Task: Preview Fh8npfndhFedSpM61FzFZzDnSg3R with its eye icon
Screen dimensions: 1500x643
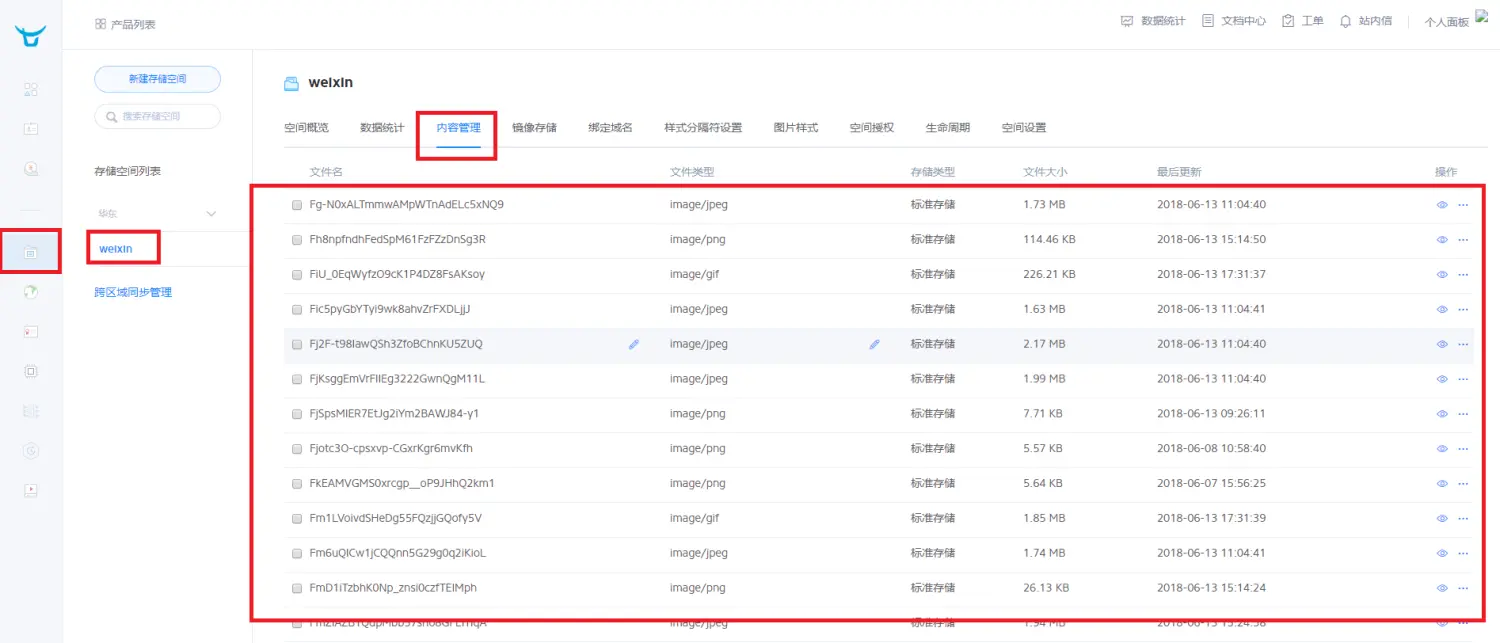Action: tap(1442, 240)
